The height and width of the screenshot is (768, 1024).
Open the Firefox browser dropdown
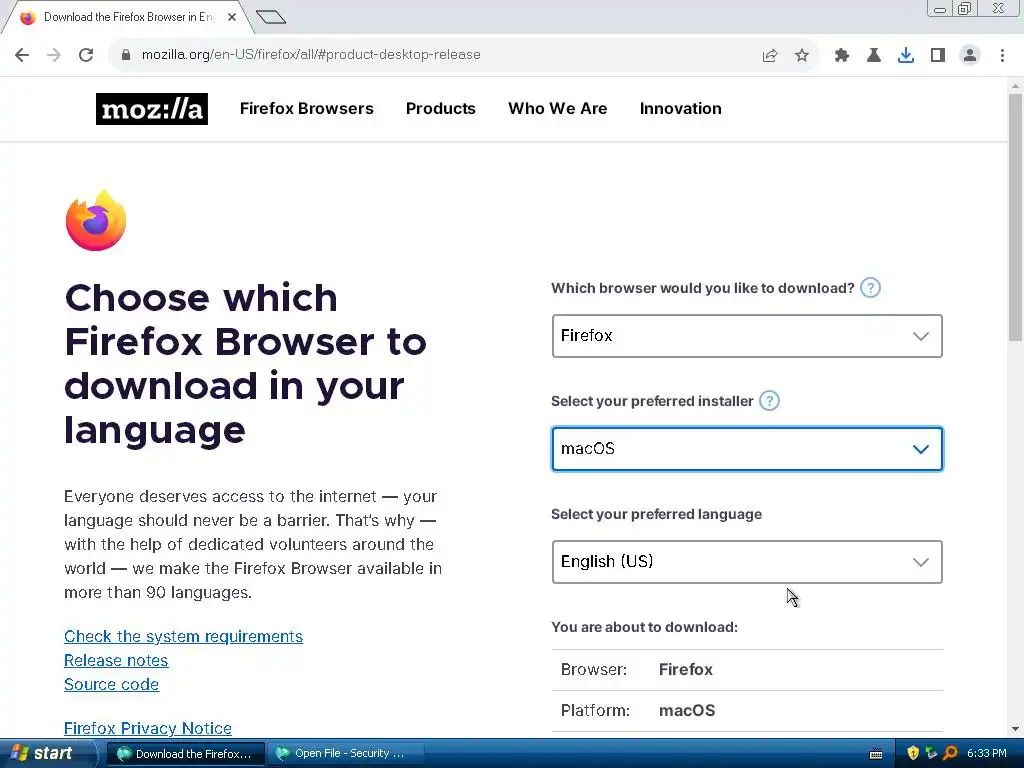click(x=747, y=336)
